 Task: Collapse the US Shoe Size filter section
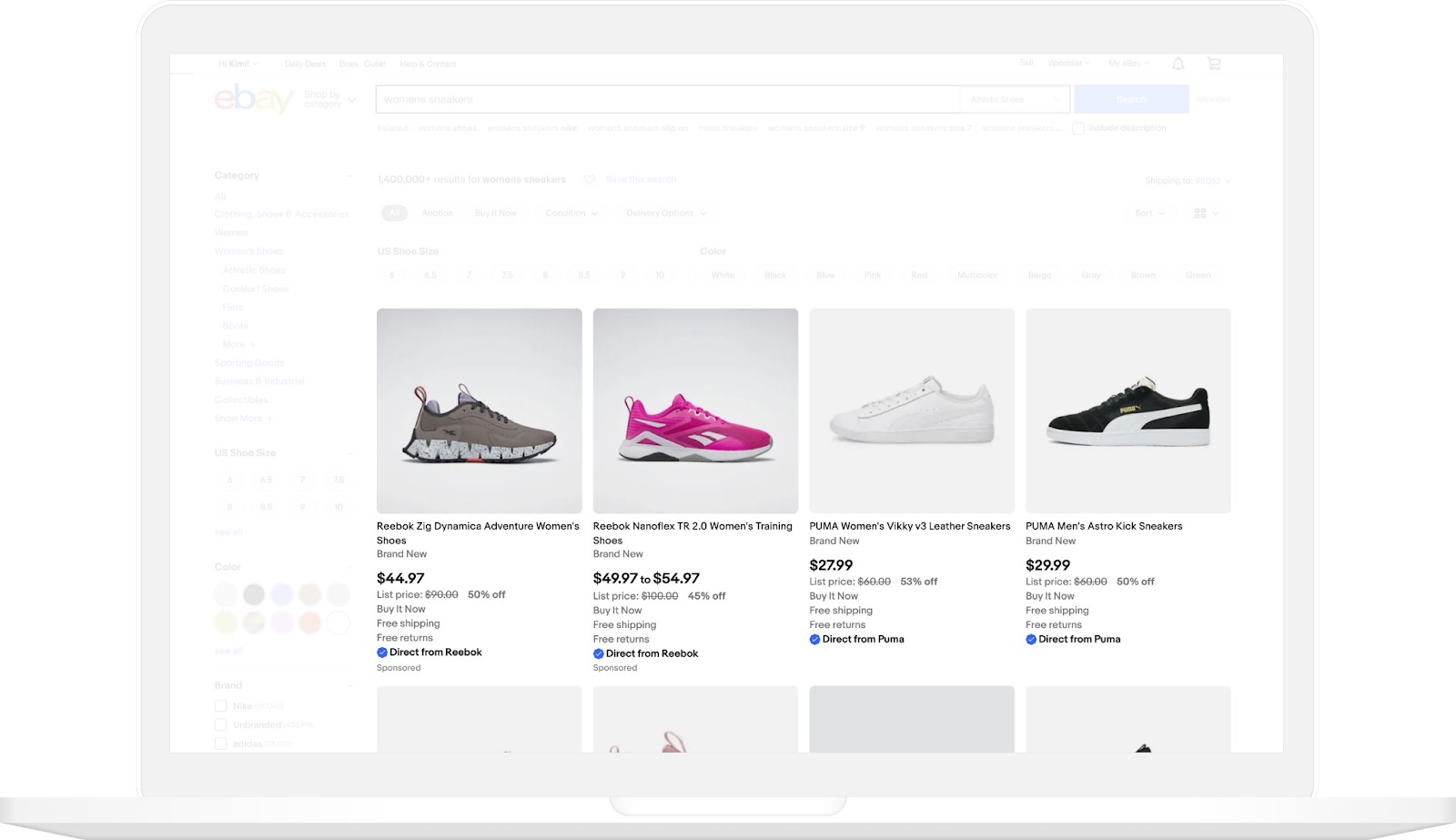coord(351,452)
